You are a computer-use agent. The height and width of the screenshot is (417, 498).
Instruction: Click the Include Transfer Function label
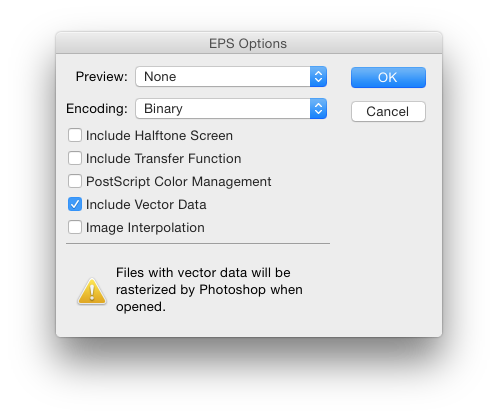click(164, 159)
